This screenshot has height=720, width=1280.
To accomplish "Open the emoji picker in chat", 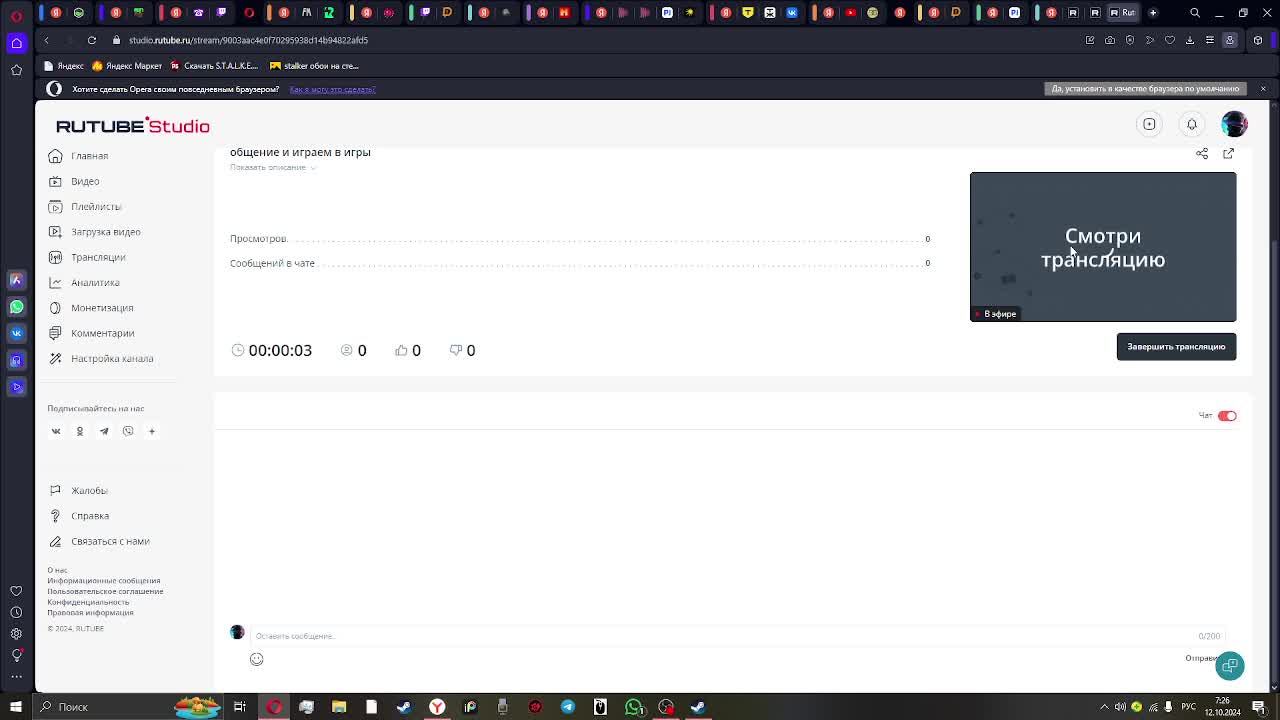I will point(256,659).
